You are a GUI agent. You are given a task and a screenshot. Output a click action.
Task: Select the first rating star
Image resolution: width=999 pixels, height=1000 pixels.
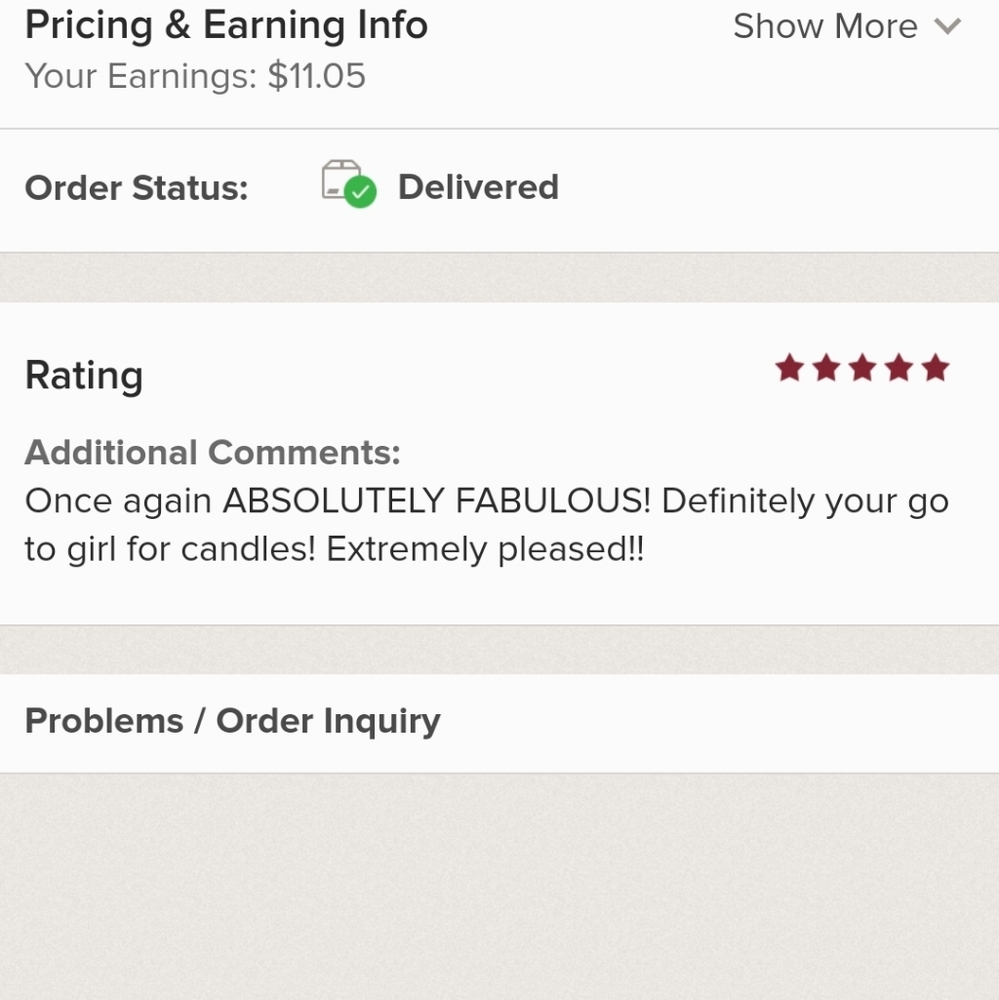click(x=789, y=369)
